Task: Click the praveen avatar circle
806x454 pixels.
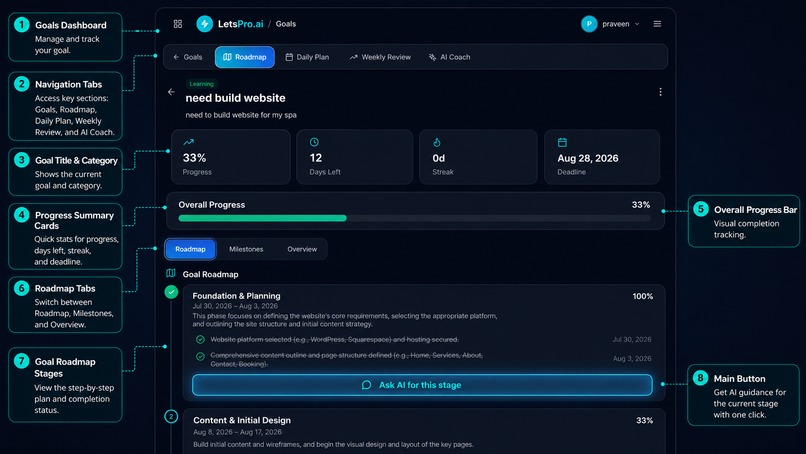Action: (589, 24)
